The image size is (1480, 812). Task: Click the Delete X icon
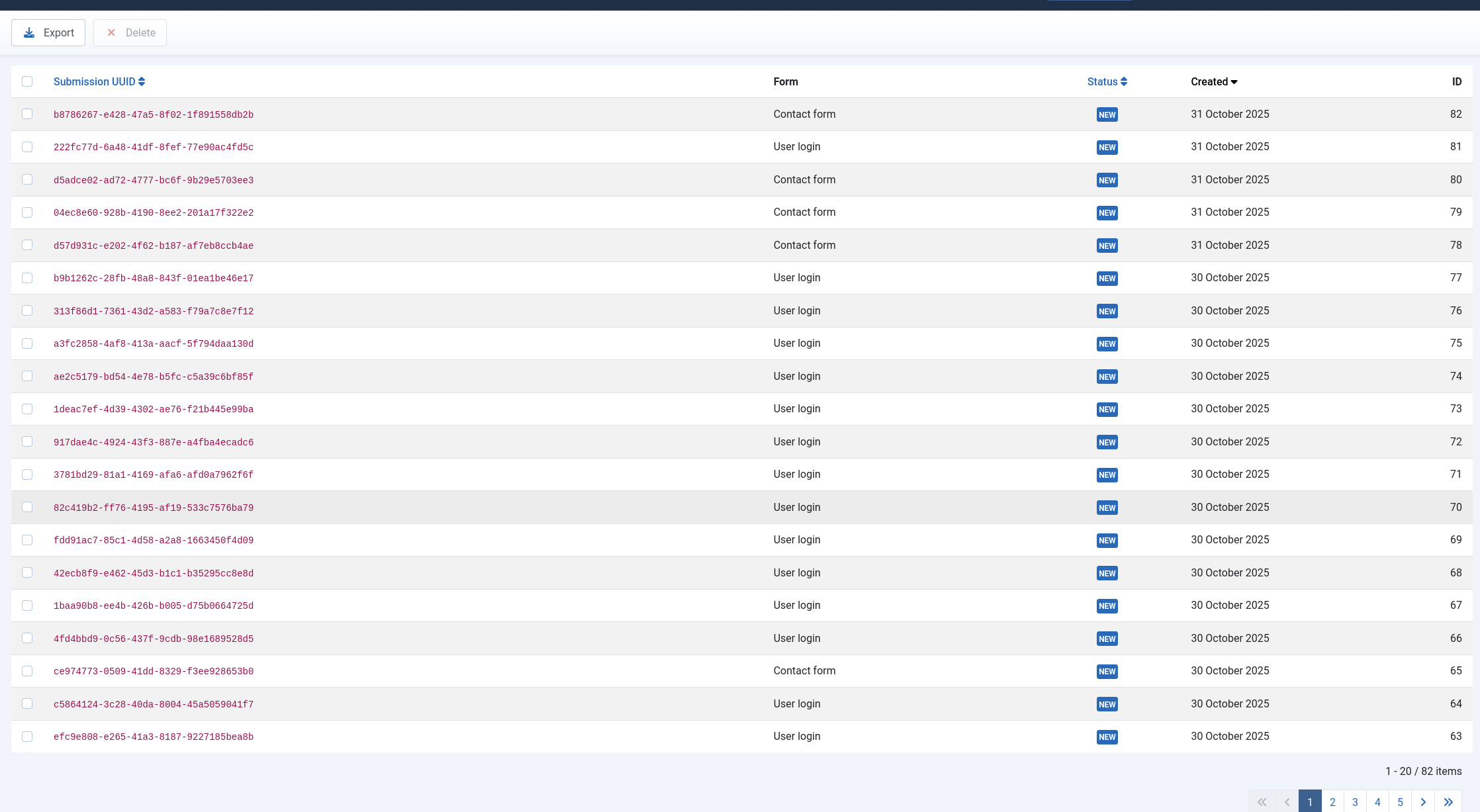(x=112, y=32)
